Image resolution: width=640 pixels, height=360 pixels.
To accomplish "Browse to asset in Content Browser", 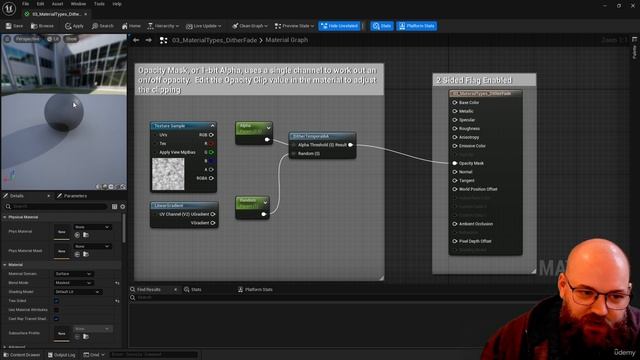I will 42,26.
